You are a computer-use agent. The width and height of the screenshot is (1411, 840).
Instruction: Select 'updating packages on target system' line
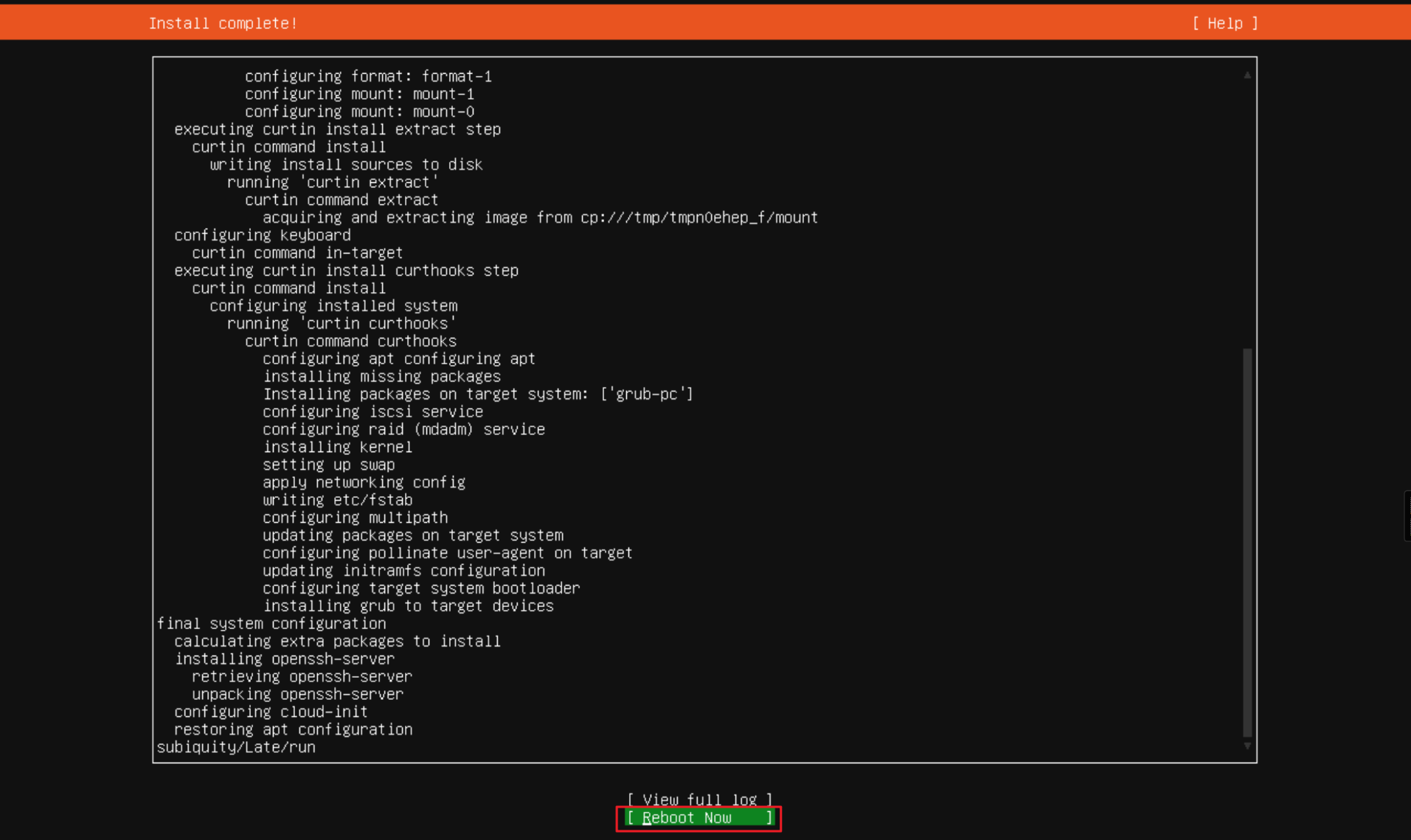pyautogui.click(x=412, y=535)
